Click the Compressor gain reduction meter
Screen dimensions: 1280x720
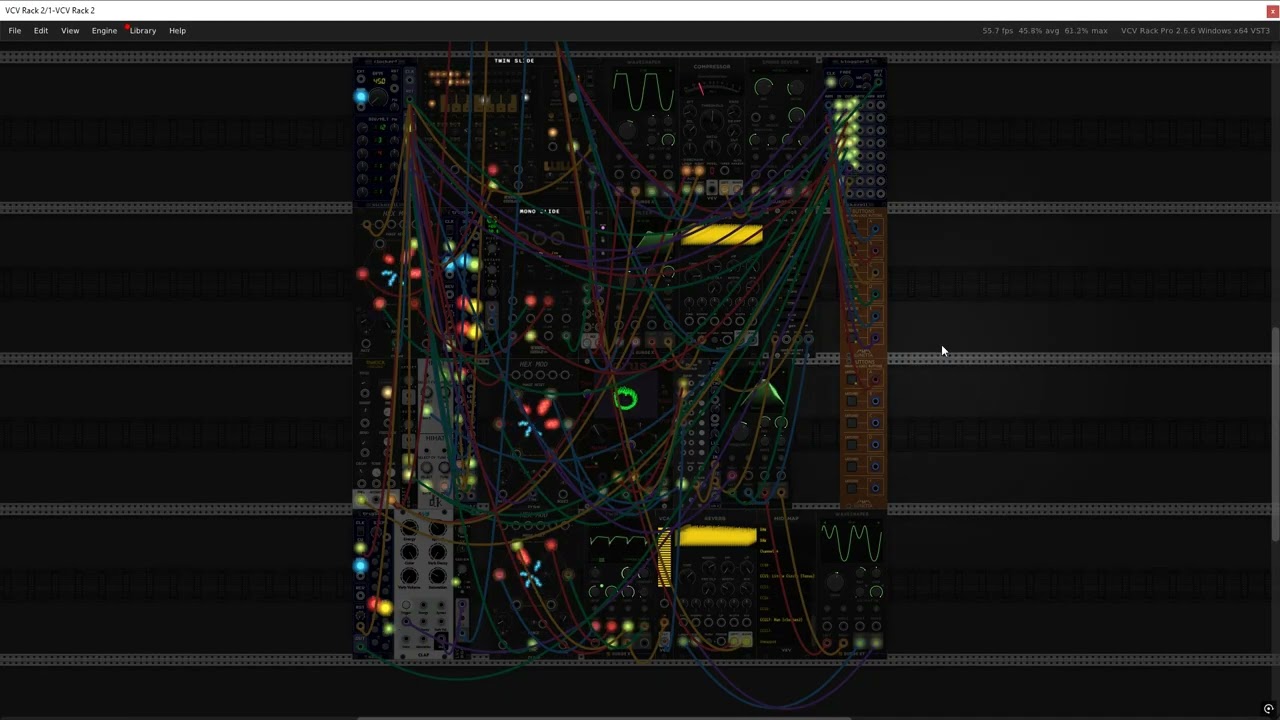711,88
